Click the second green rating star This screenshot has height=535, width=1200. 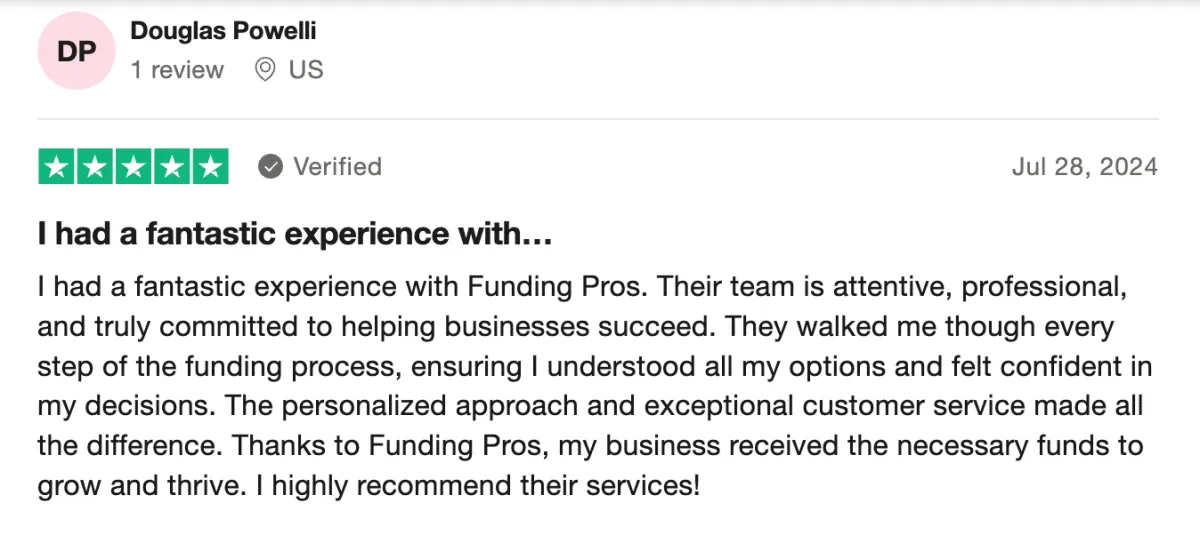click(95, 166)
